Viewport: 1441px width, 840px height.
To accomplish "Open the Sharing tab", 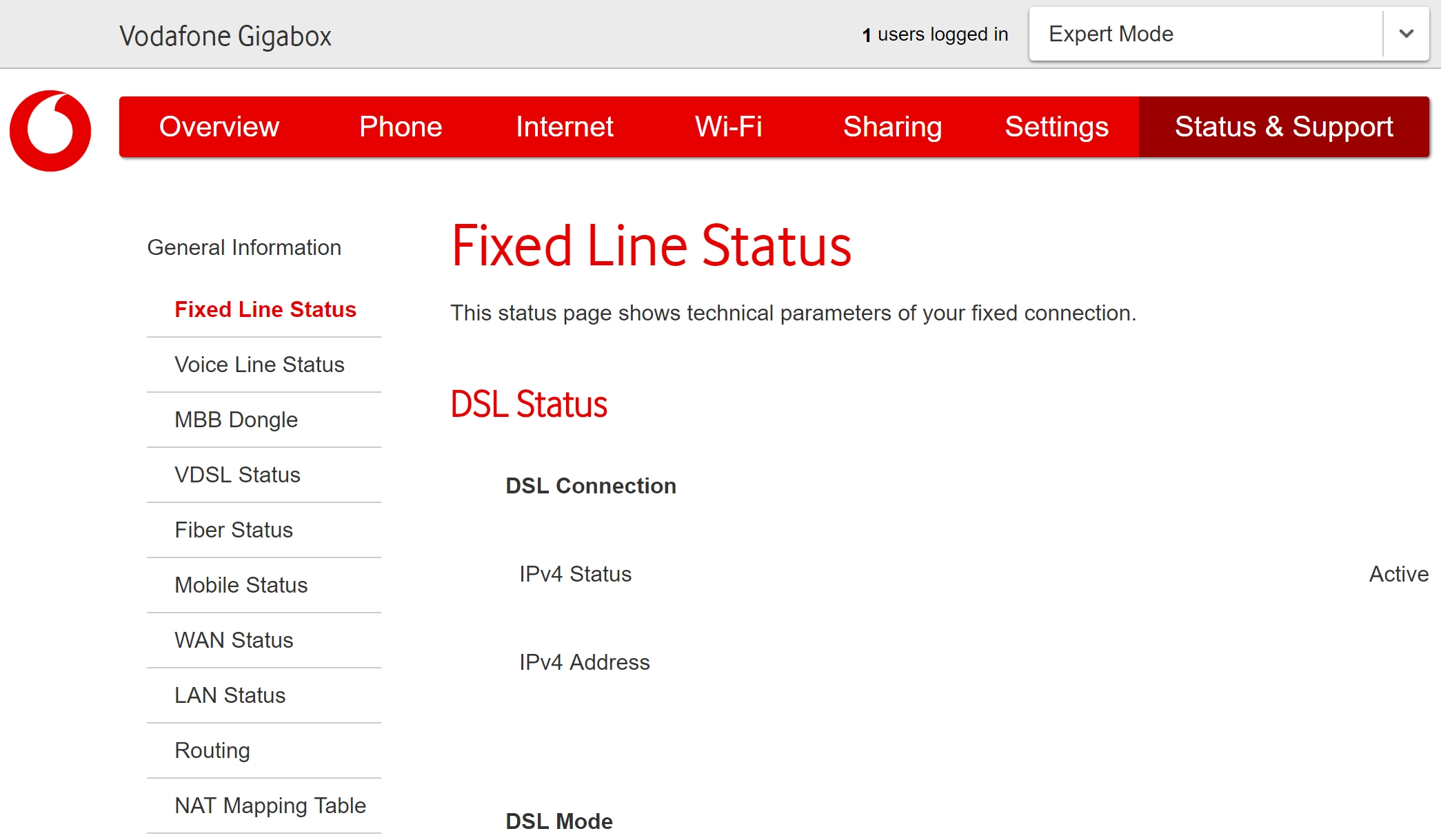I will coord(892,127).
